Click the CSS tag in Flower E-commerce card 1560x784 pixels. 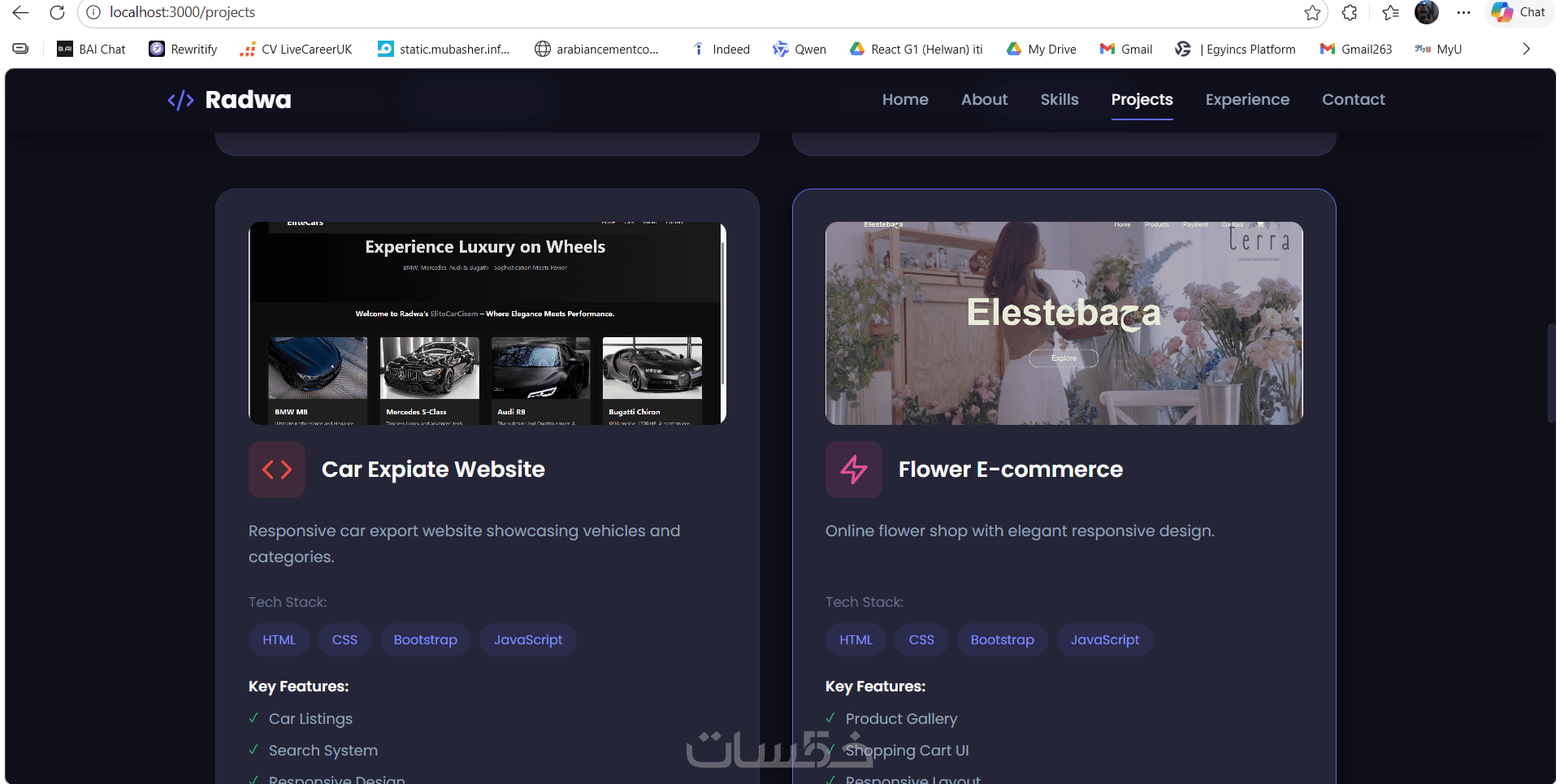point(921,639)
